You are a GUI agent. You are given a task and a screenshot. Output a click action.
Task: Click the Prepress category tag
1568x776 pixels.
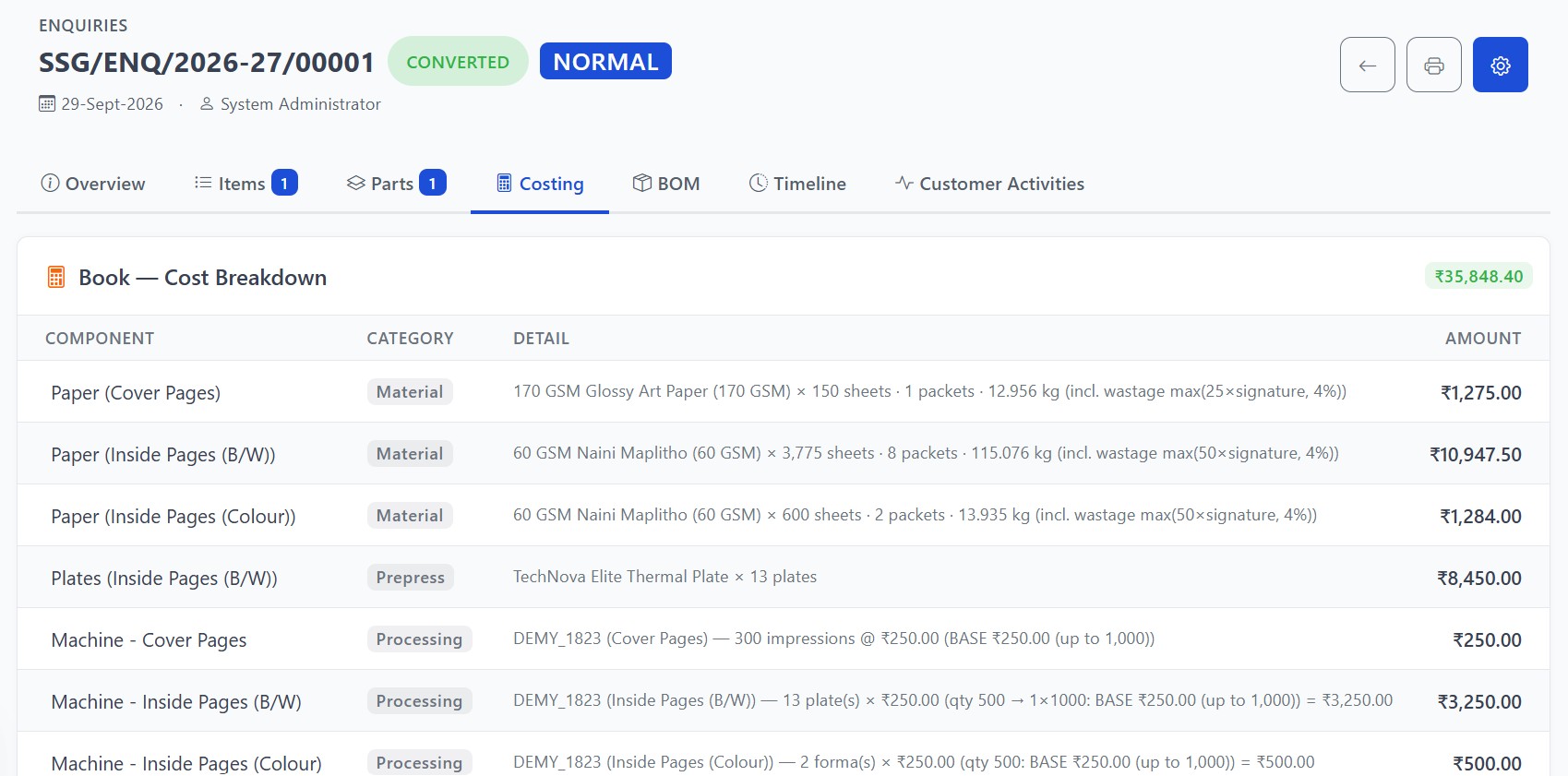(x=410, y=577)
